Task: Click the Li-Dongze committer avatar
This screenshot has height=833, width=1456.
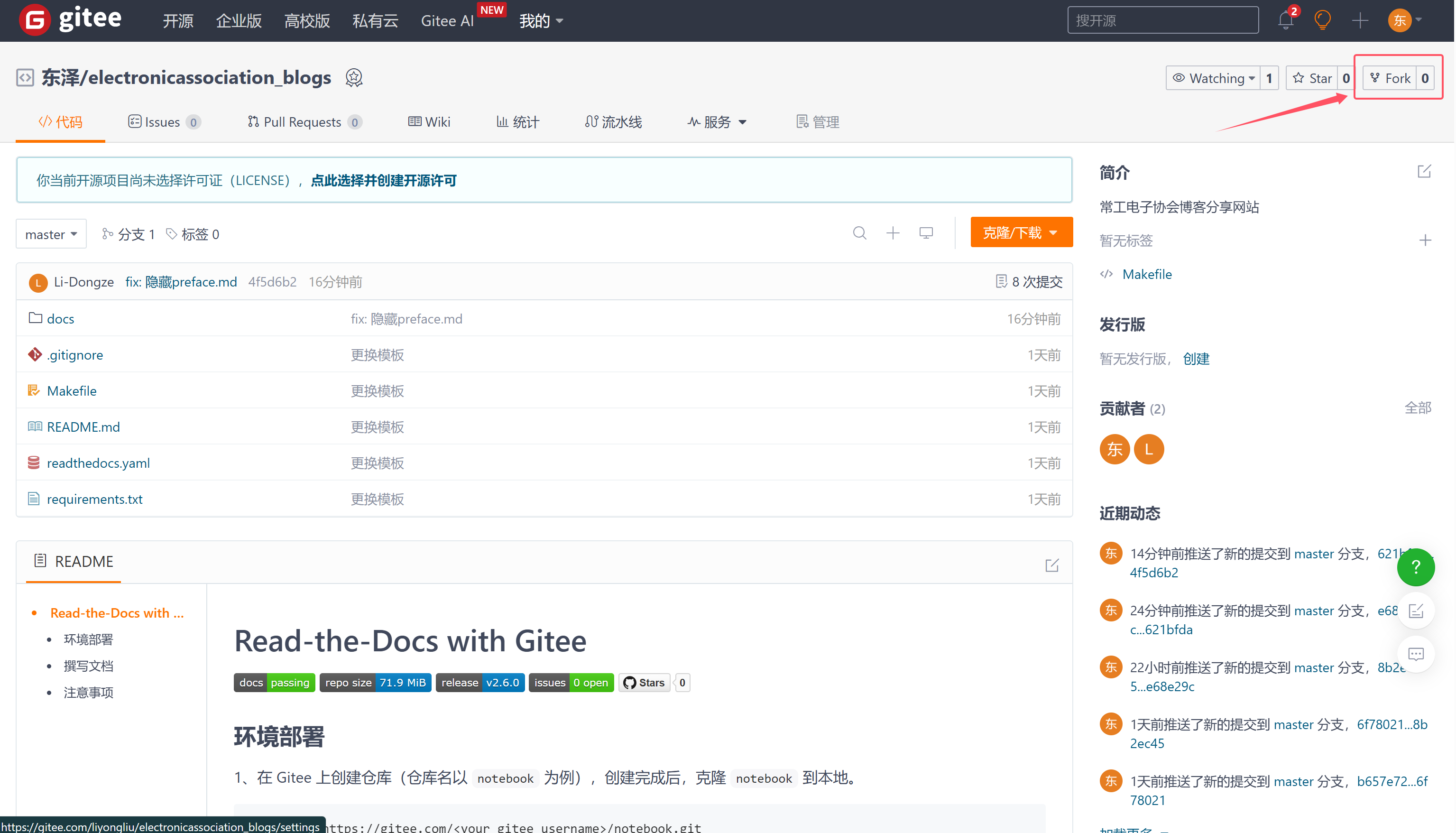Action: click(38, 282)
